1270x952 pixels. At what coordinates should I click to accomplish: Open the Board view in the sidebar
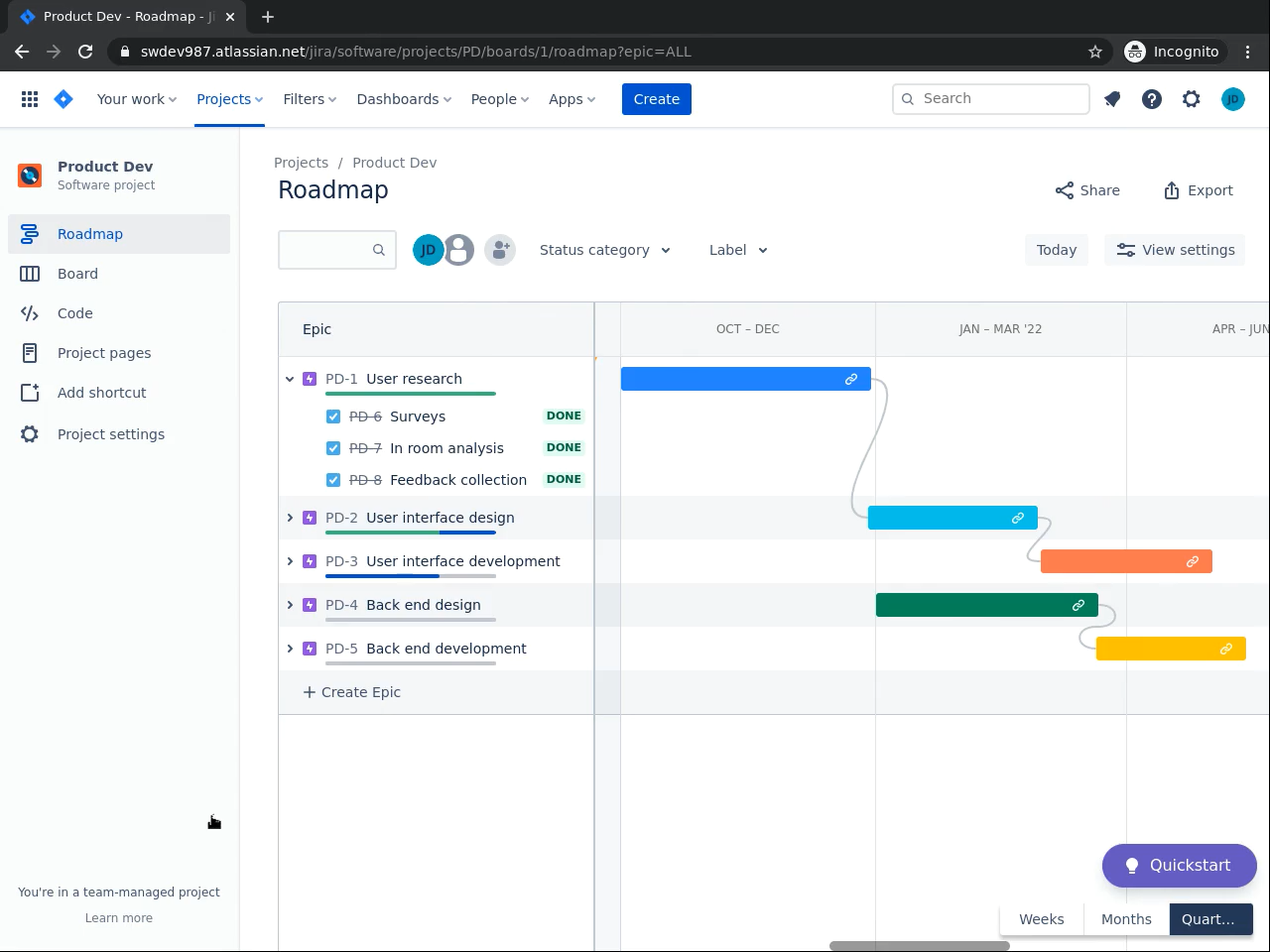point(119,274)
